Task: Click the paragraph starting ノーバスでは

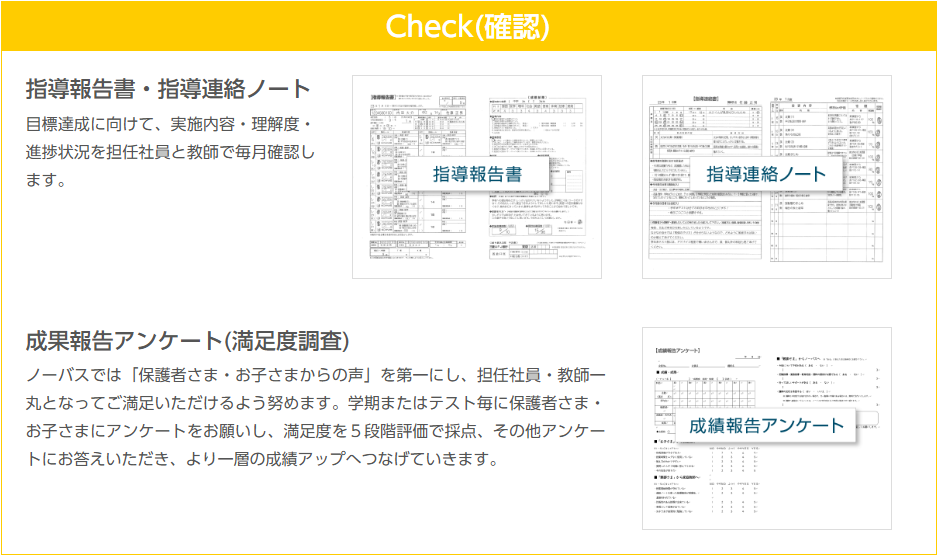Action: (316, 417)
